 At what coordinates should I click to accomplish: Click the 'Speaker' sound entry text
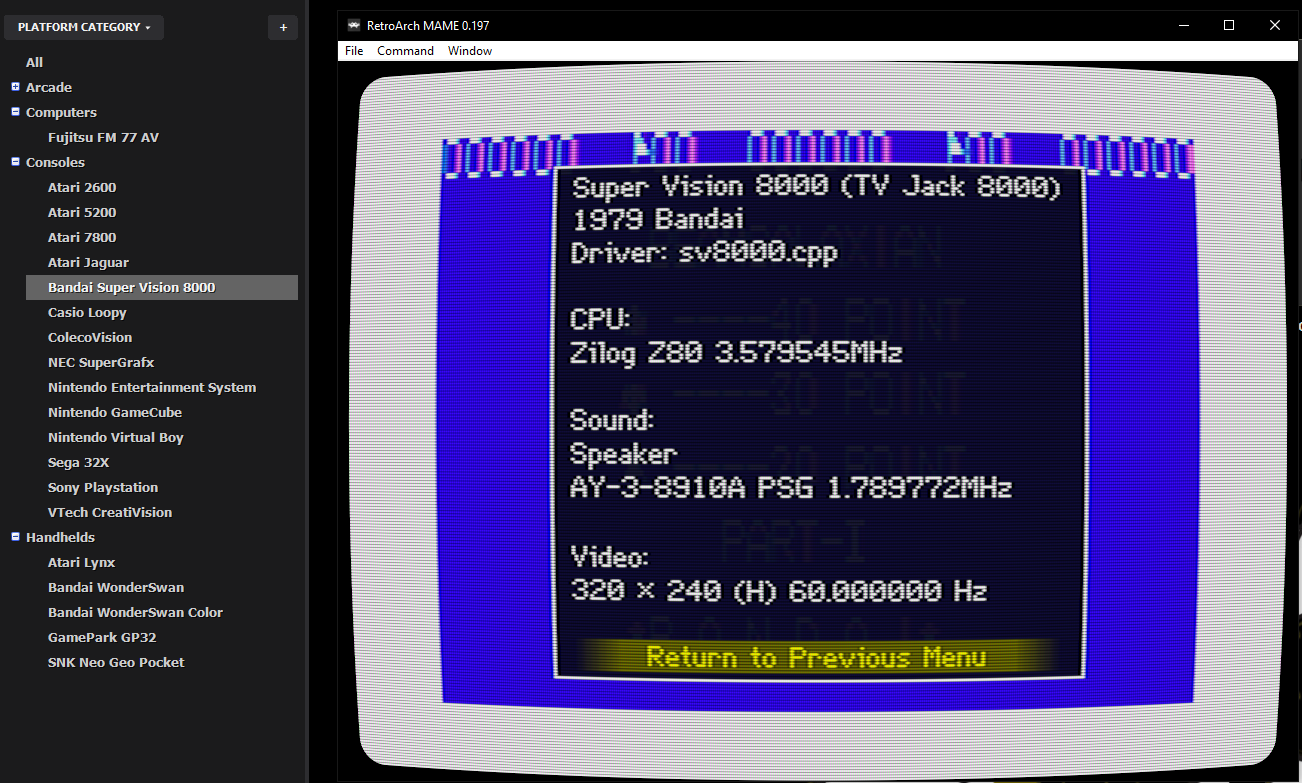coord(624,455)
